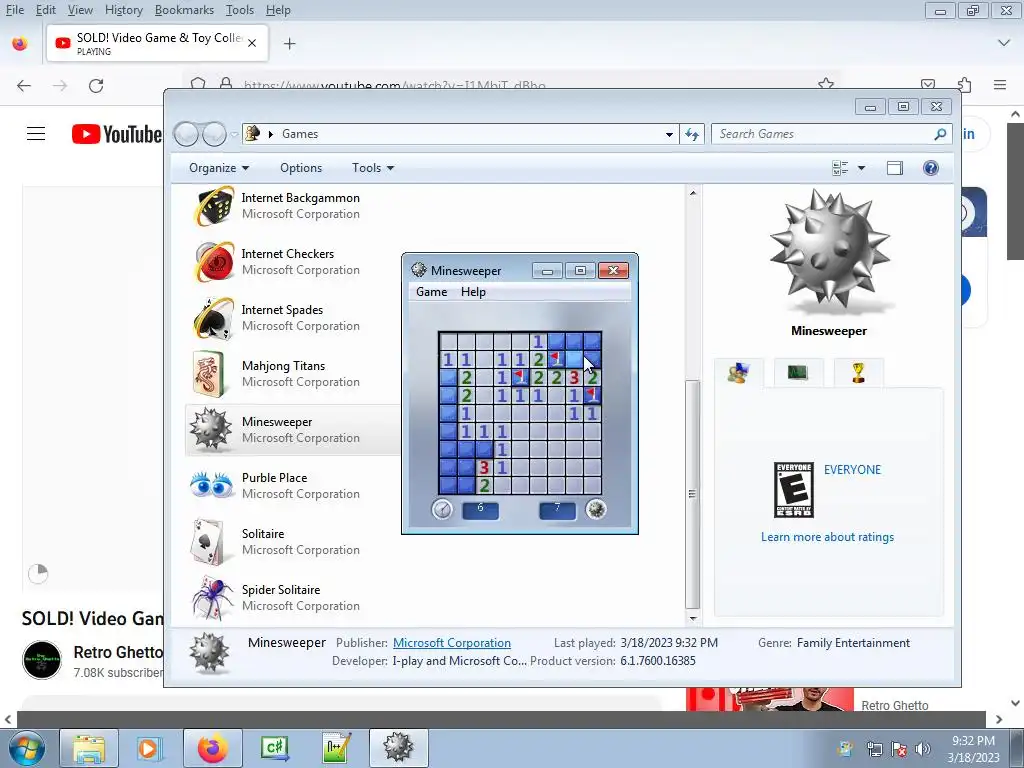Click the red 3 cell in Minesweeper bottom area
The width and height of the screenshot is (1024, 768).
pos(484,467)
